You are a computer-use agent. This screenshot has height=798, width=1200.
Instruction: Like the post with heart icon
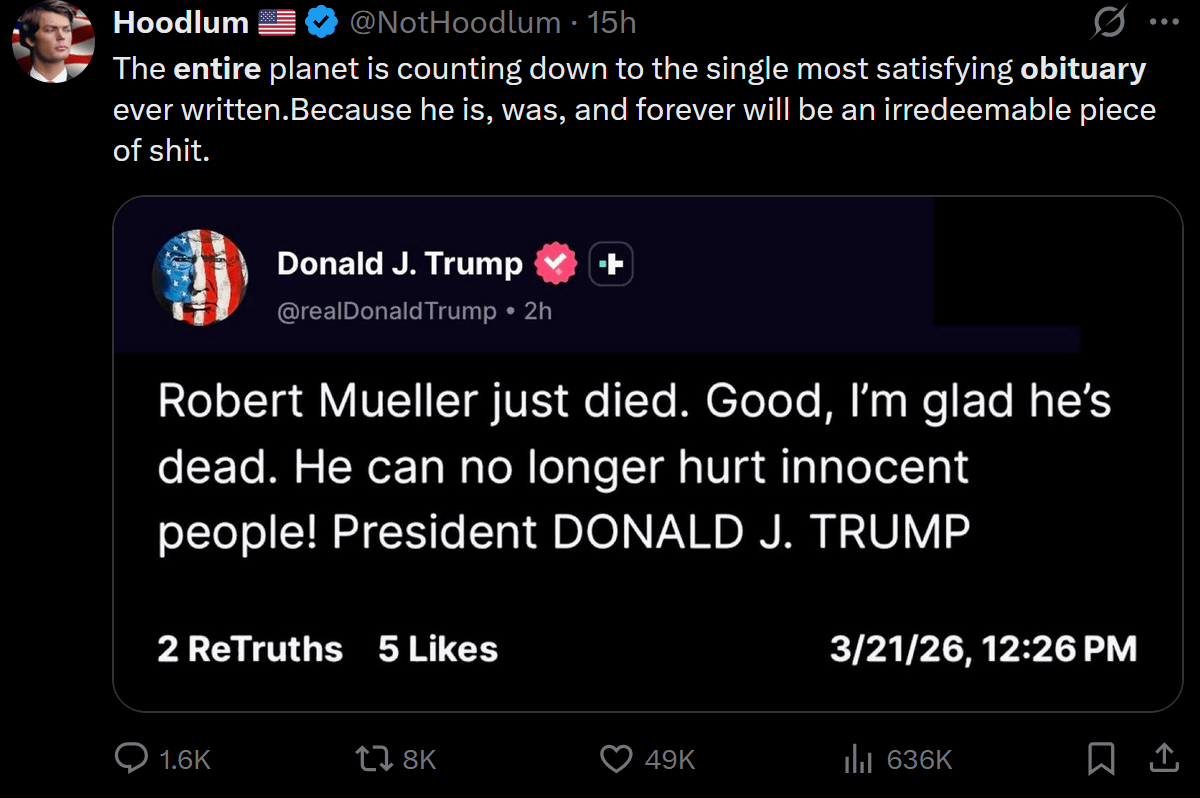[615, 759]
